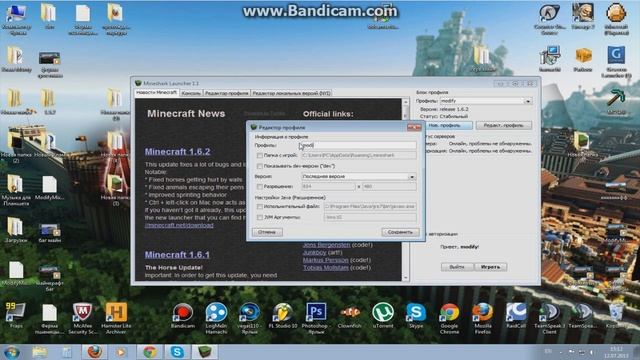Image resolution: width=640 pixels, height=360 pixels.
Task: Switch to Firefox in the taskbar
Action: coord(94,352)
